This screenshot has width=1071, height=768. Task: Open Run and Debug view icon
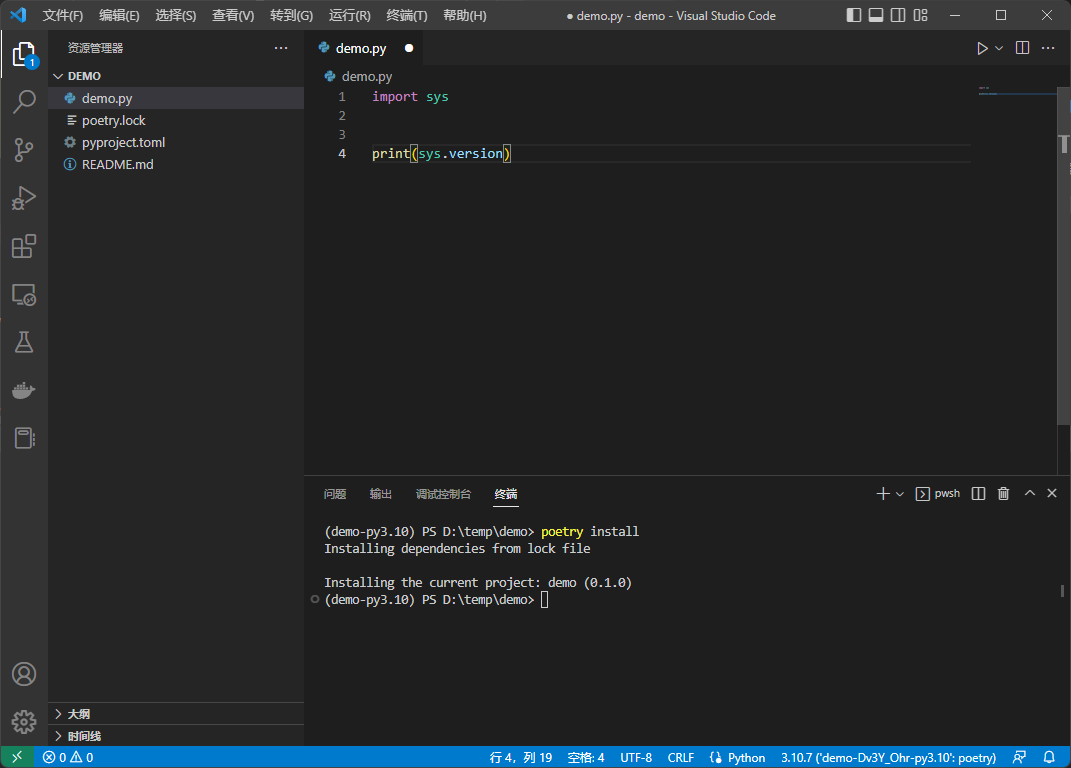(24, 198)
